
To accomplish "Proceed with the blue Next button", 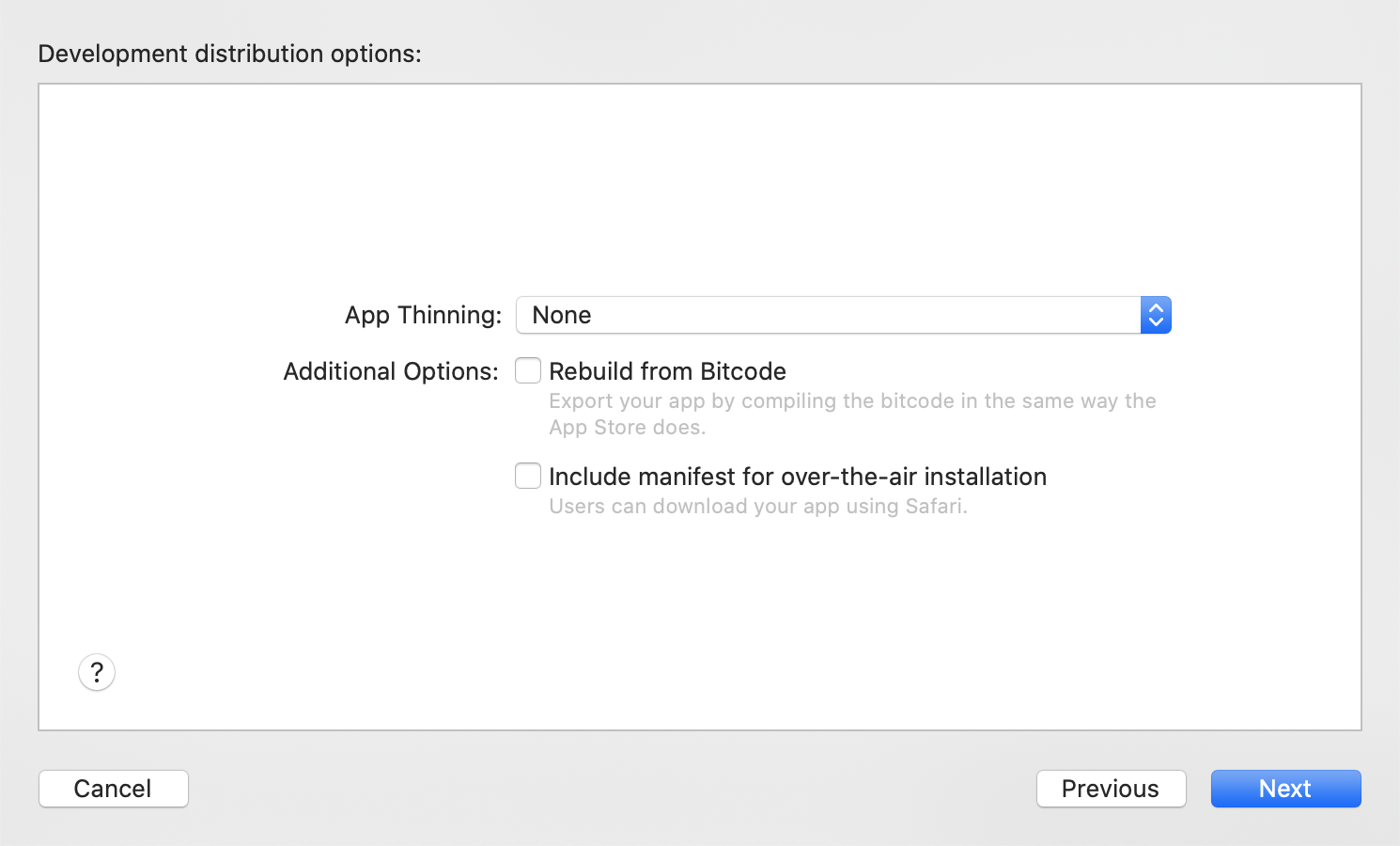I will click(x=1285, y=789).
